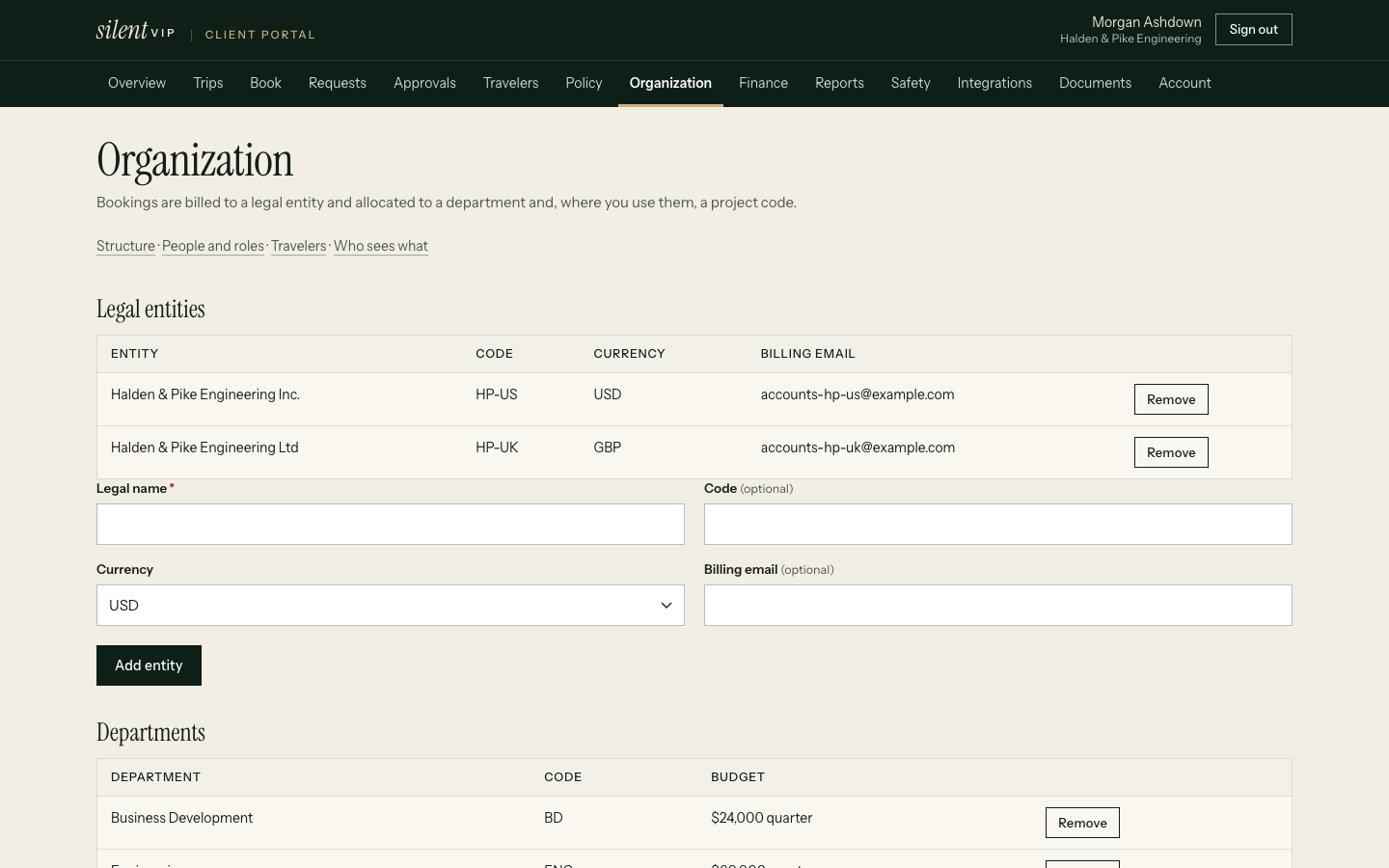The height and width of the screenshot is (868, 1389).
Task: Click the Business Development department name
Action: tap(181, 818)
